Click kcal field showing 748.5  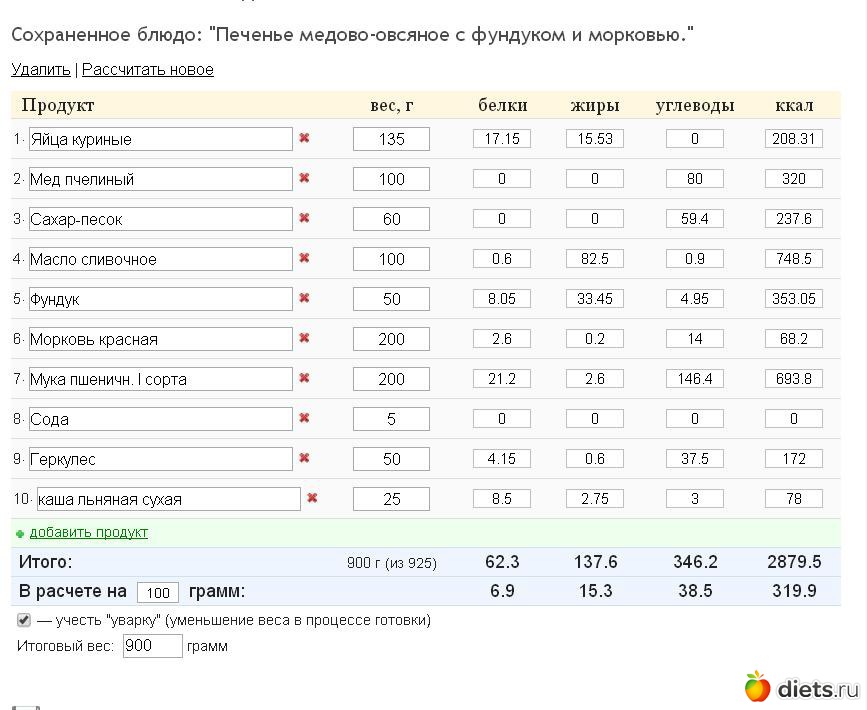click(793, 259)
